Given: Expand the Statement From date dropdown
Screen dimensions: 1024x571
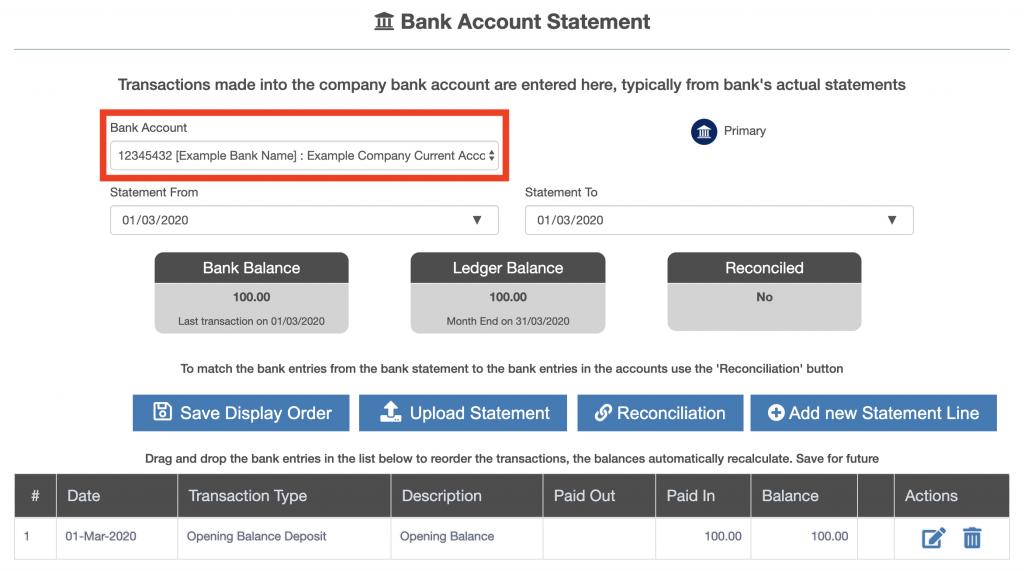Looking at the screenshot, I should (x=304, y=220).
